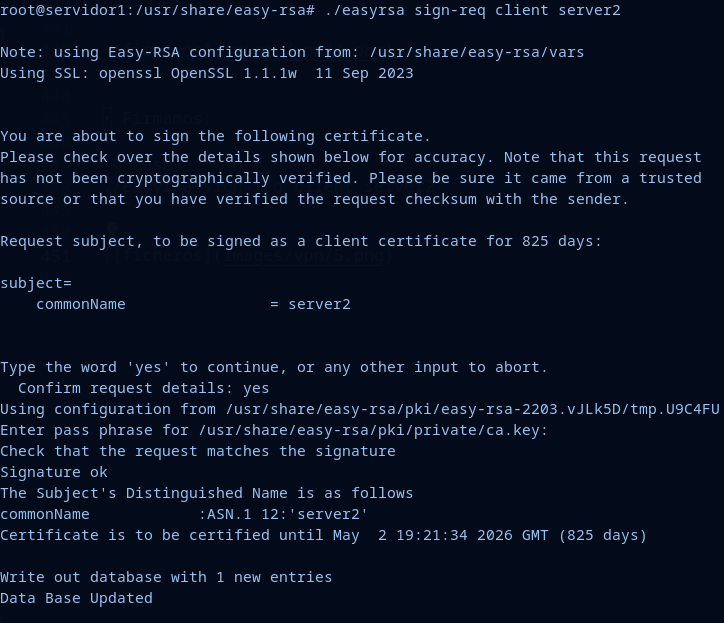Screen dimensions: 724x623
Task: Click the 'yes' answer after Confirm request details
Action: pyautogui.click(x=256, y=388)
